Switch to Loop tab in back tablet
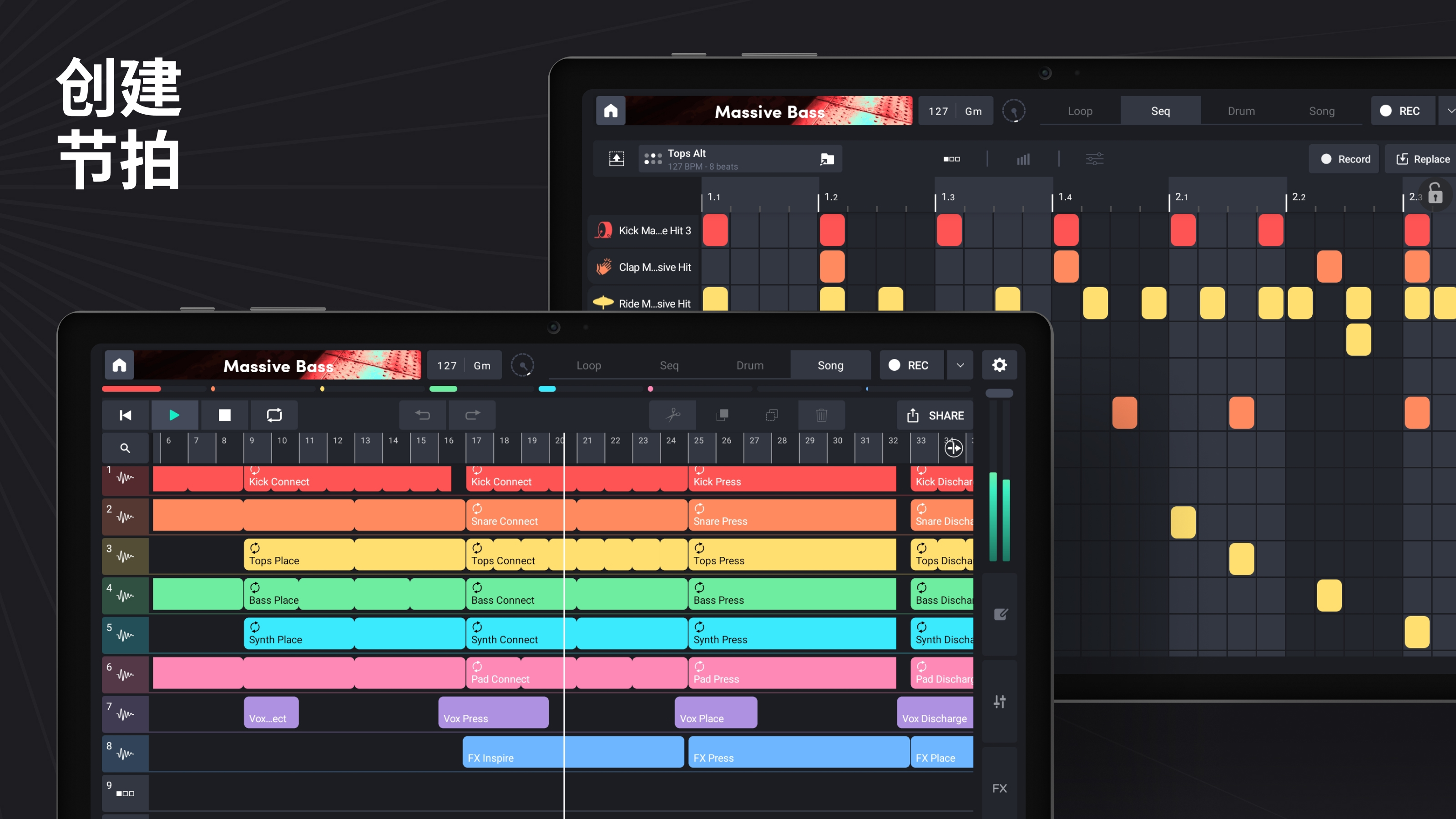This screenshot has height=819, width=1456. click(1080, 111)
